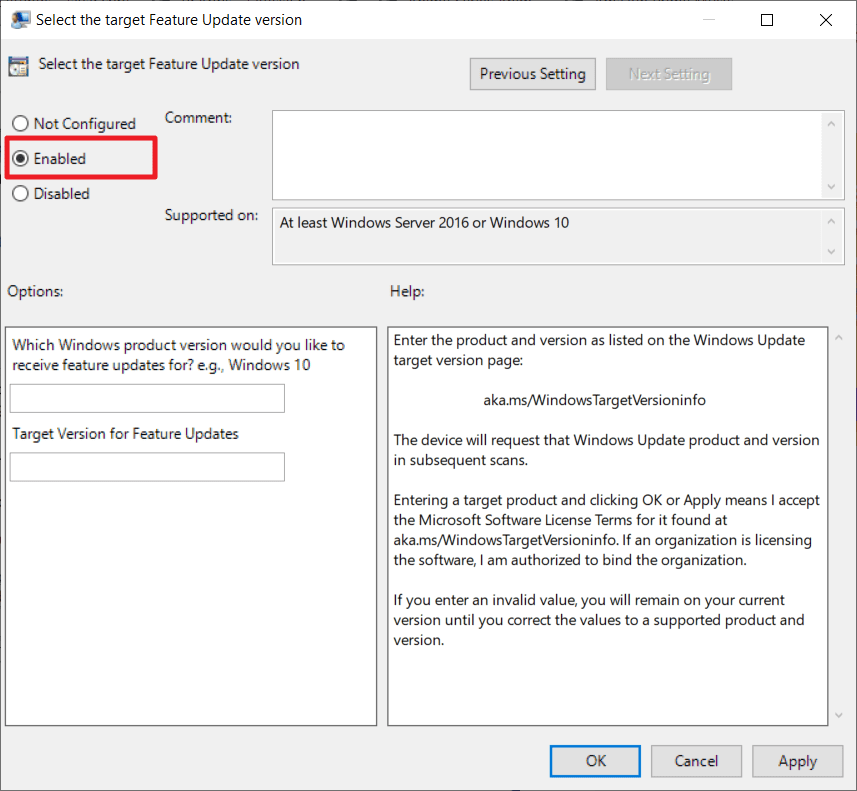The height and width of the screenshot is (791, 857).
Task: Click the greyed Next Setting button
Action: click(668, 74)
